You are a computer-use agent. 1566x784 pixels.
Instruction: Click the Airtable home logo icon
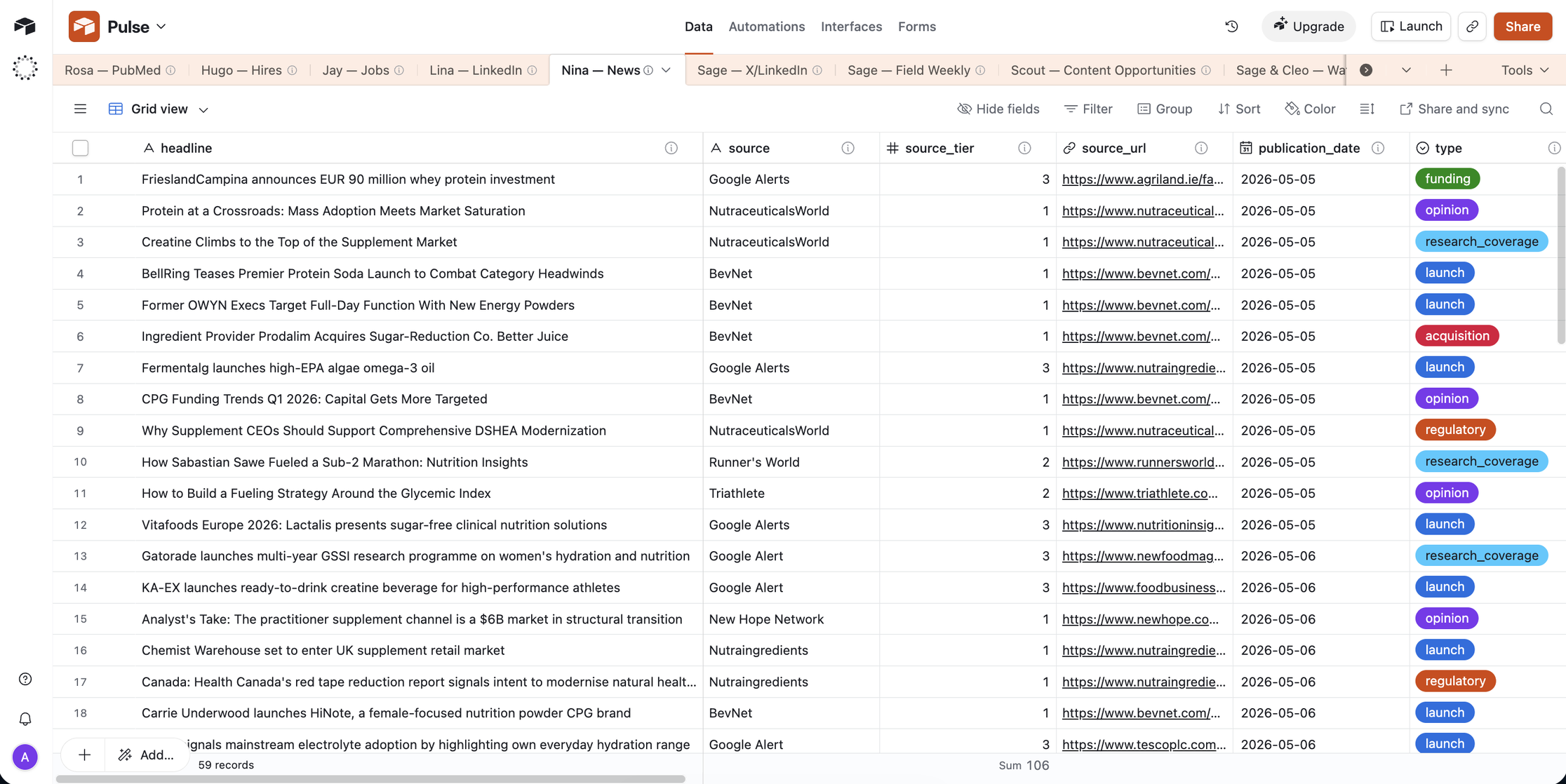[x=25, y=26]
